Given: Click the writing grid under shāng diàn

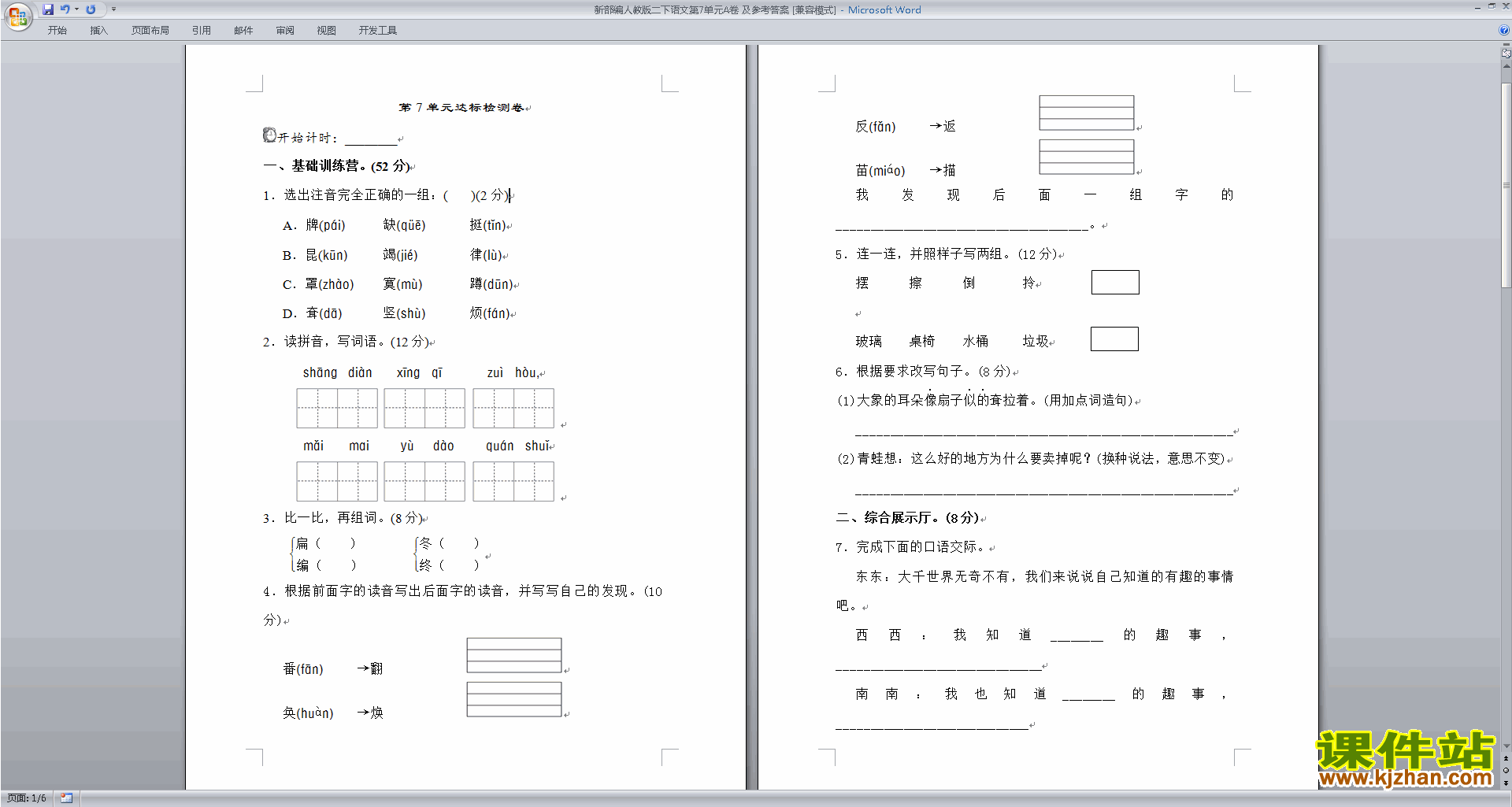Looking at the screenshot, I should click(337, 408).
